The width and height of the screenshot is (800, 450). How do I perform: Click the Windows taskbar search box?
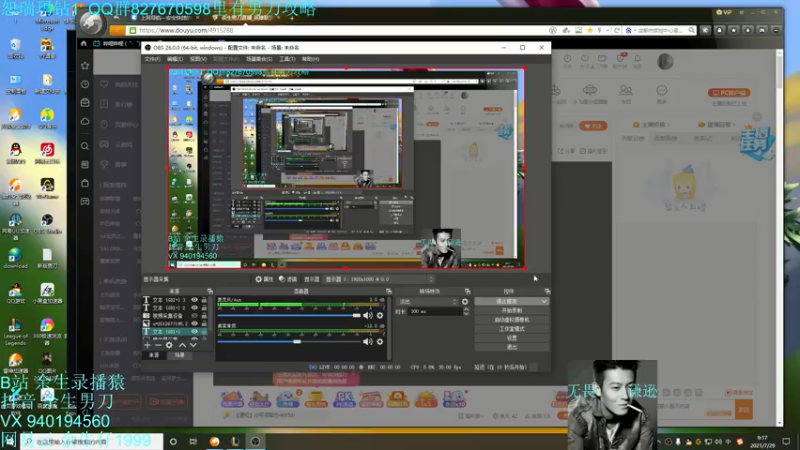click(92, 441)
